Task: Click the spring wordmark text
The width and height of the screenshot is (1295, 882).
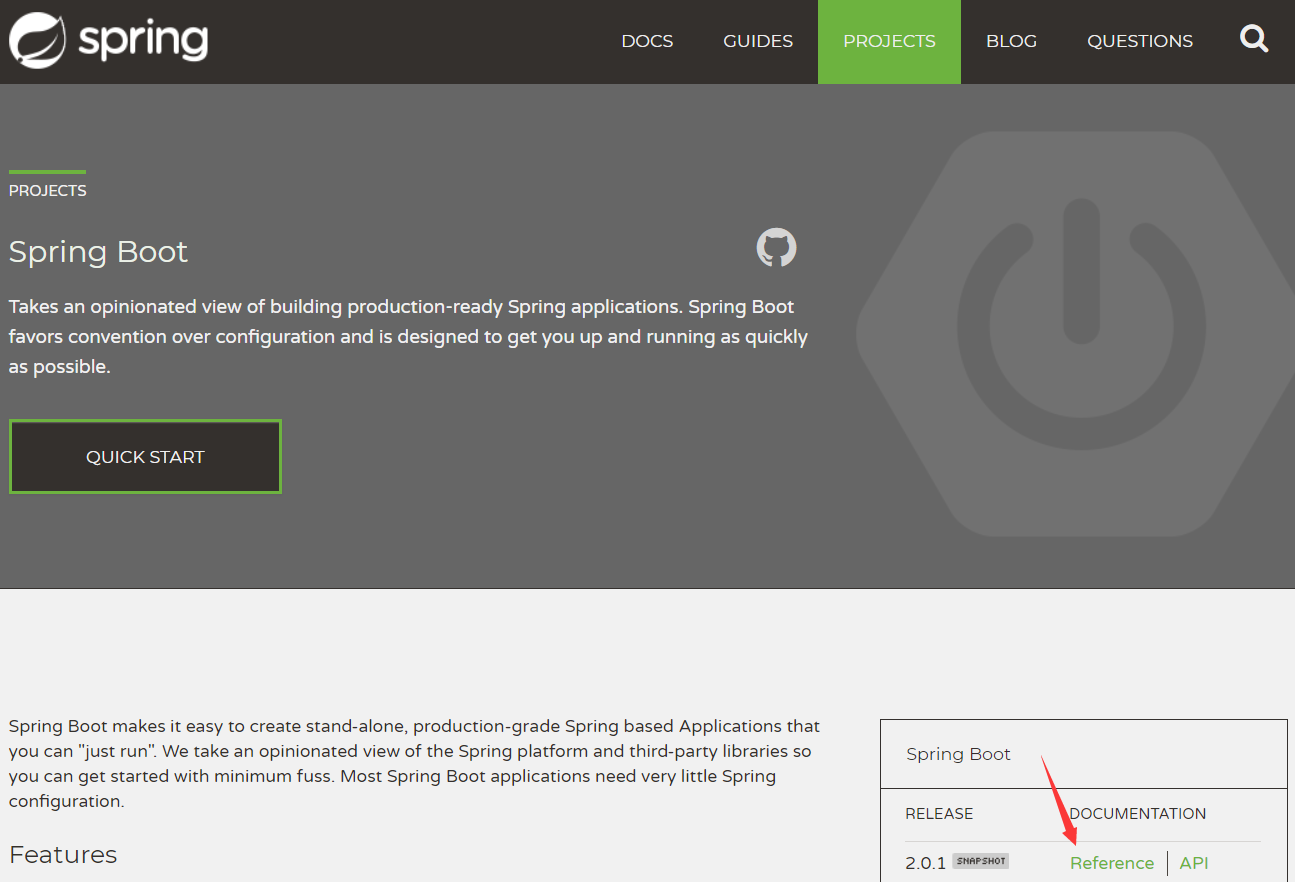Action: tap(144, 42)
